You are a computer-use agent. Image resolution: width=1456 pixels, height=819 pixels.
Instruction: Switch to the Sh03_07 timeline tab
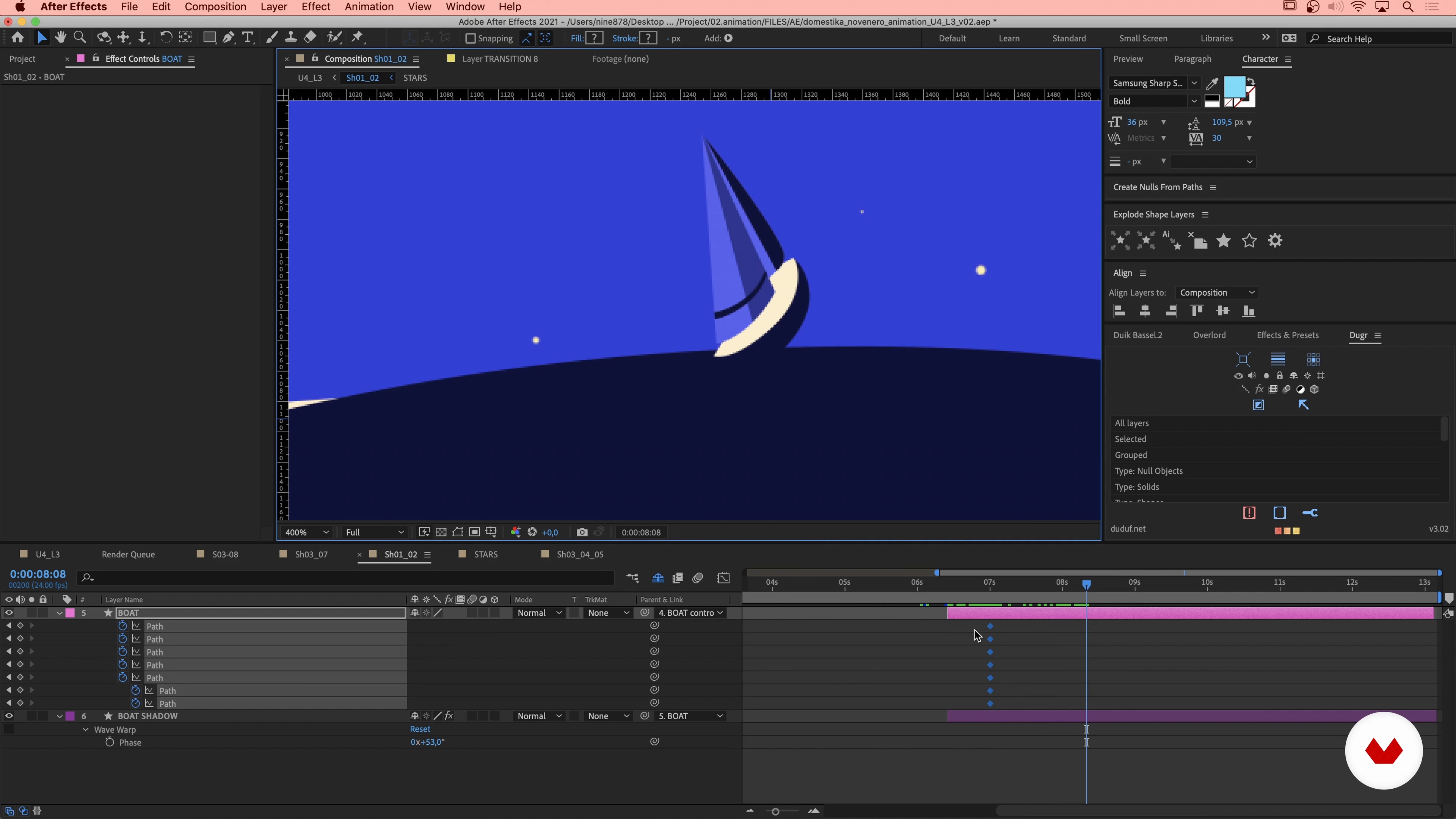click(x=311, y=554)
